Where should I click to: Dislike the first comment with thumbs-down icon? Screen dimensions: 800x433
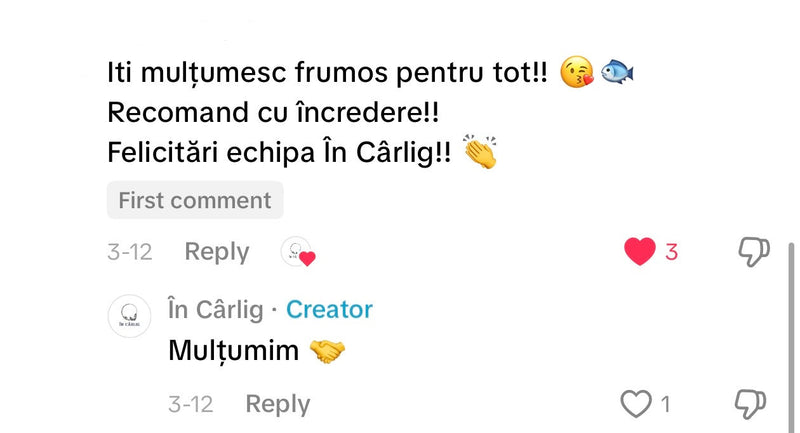[754, 252]
